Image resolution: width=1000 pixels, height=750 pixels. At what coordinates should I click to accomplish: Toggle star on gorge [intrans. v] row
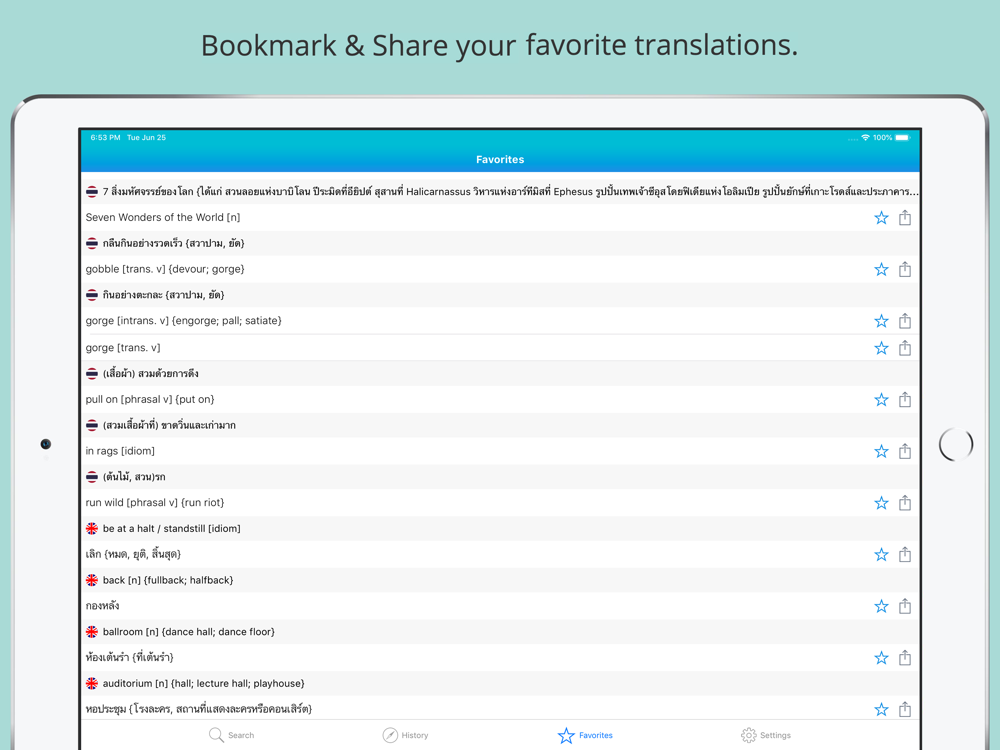click(881, 321)
